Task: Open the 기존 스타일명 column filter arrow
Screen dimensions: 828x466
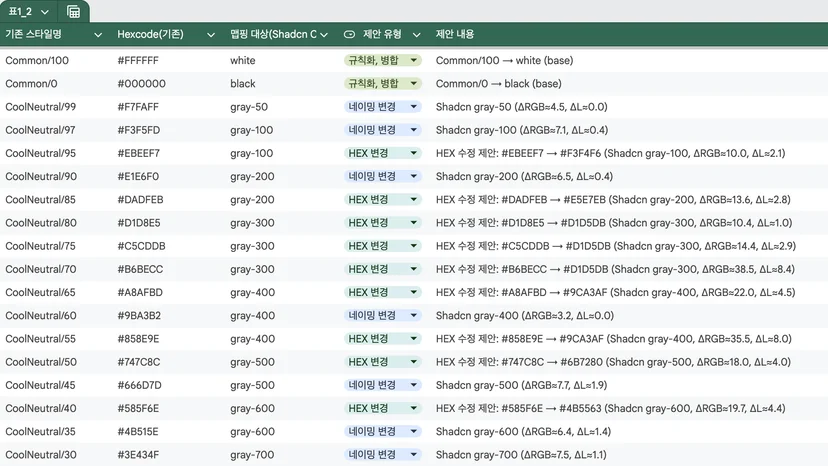Action: click(98, 35)
